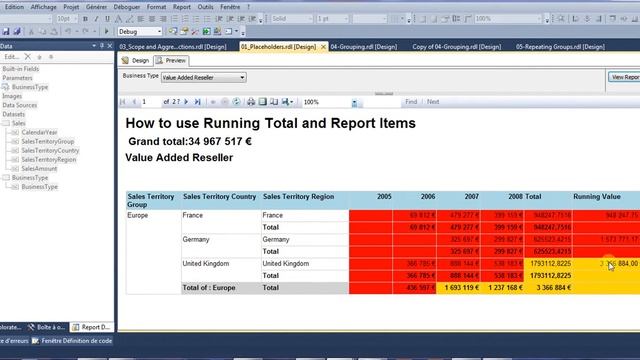Click the Save All icon
640x360 pixels.
(x=17, y=31)
